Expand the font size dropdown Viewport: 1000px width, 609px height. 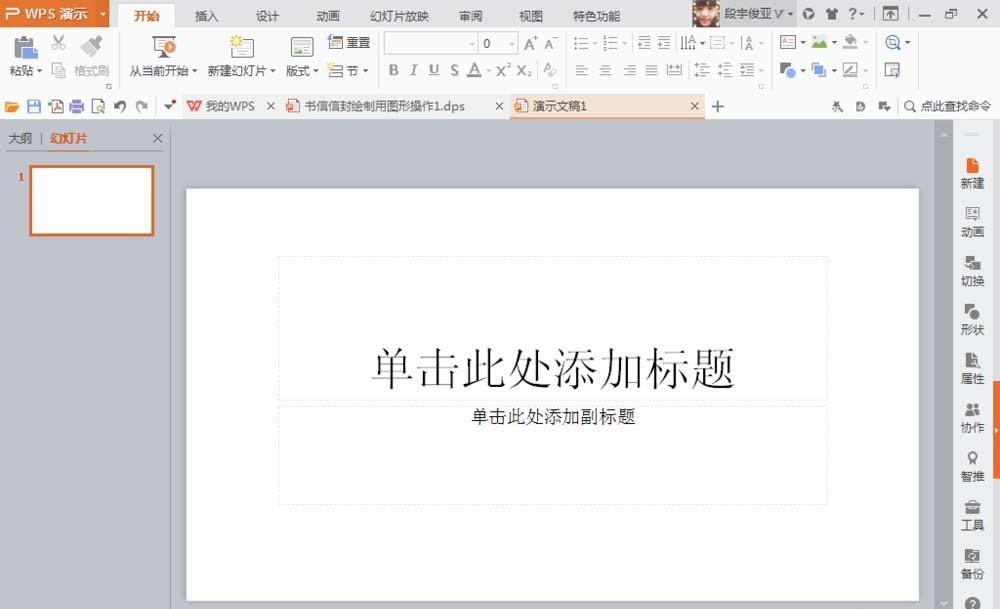point(511,43)
